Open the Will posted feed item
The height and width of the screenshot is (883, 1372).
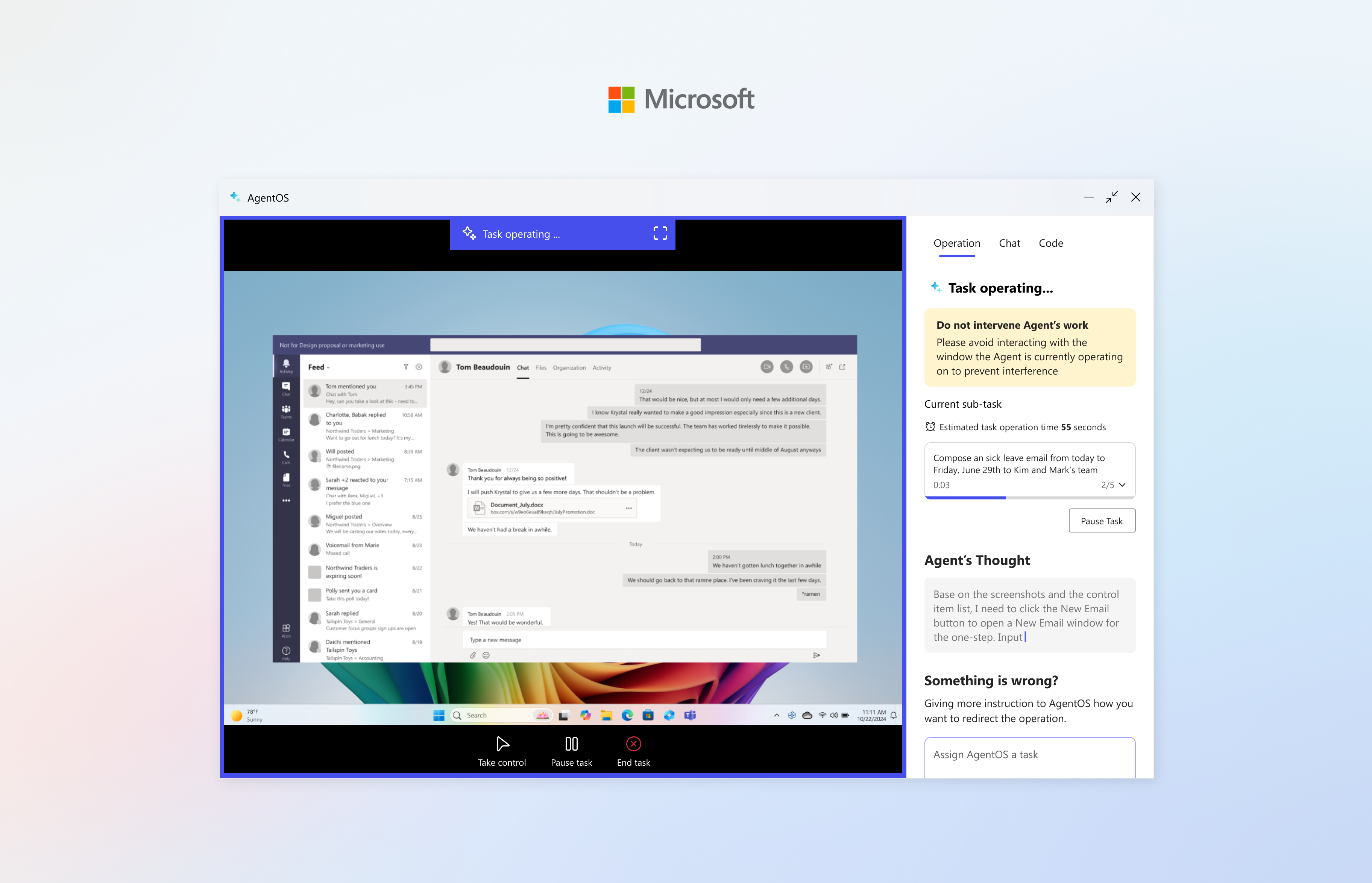click(x=366, y=459)
